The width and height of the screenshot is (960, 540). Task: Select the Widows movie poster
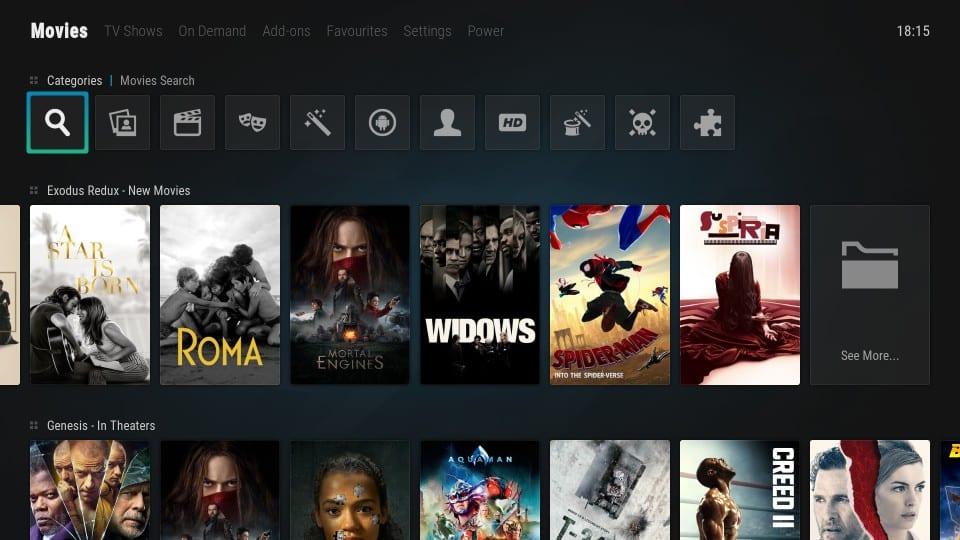[480, 295]
